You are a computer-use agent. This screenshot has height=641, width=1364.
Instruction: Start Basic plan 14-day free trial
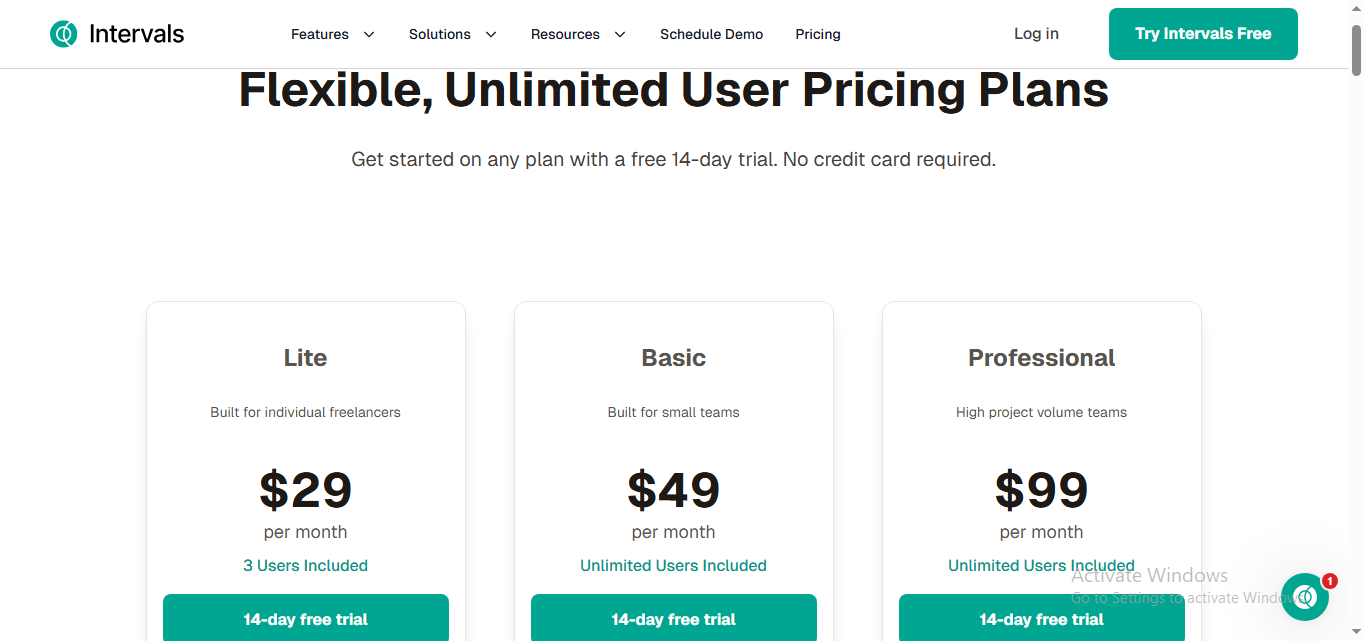(673, 619)
